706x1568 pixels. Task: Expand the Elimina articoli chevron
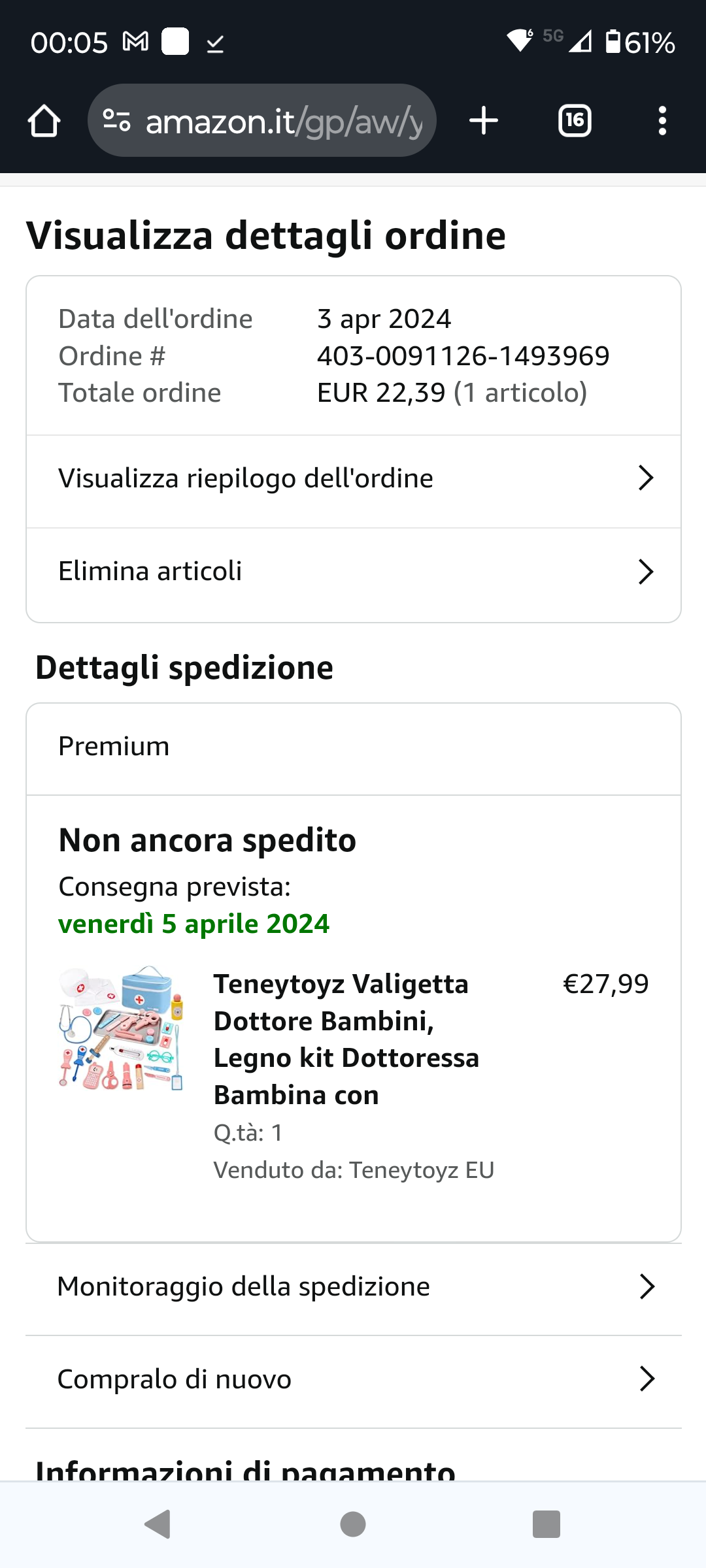[646, 572]
